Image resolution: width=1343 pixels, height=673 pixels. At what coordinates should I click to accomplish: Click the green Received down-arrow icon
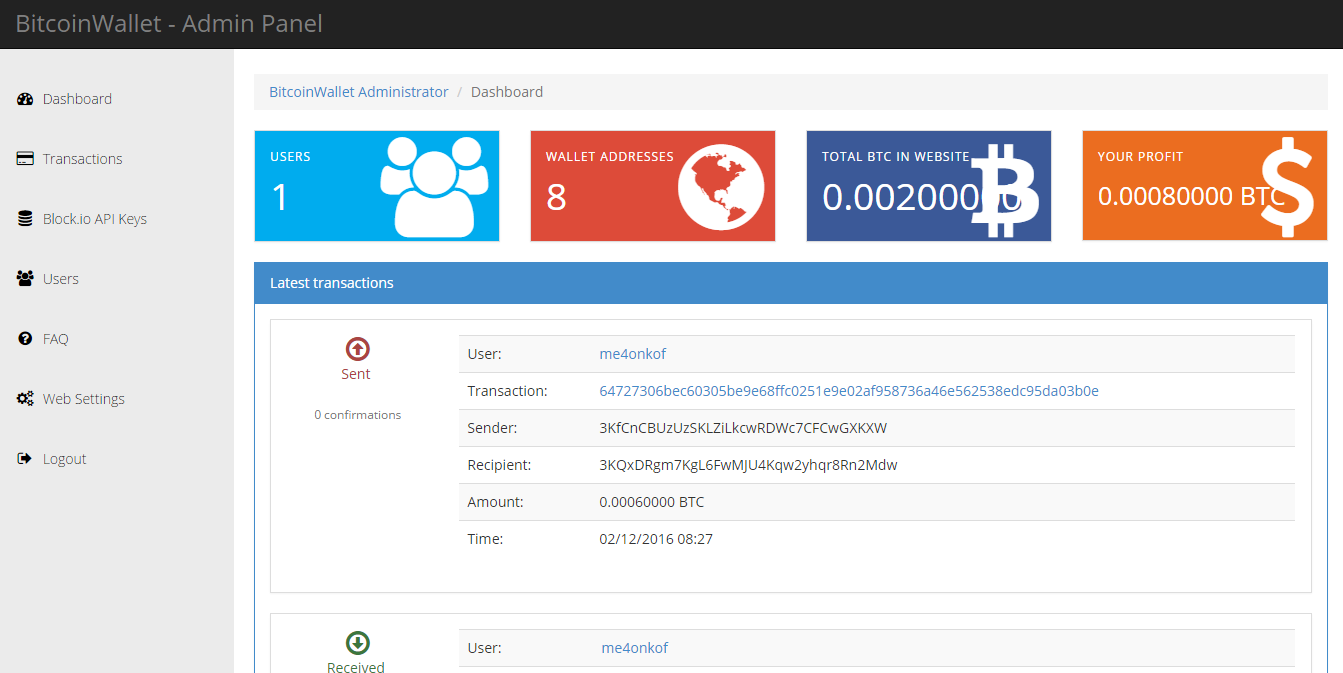coord(357,643)
